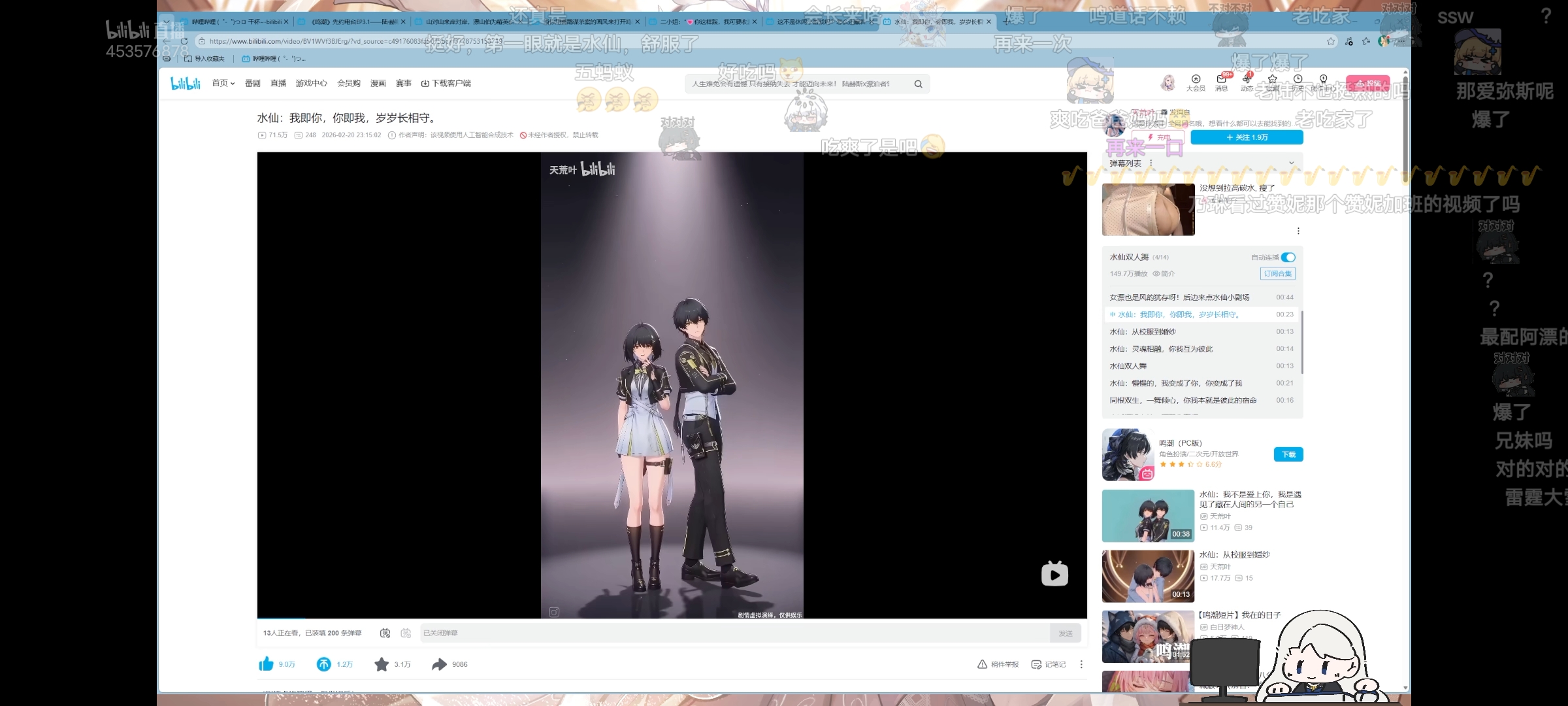Image resolution: width=1568 pixels, height=706 pixels.
Task: Click the 订阅合集 subscribe collection button
Action: pos(1277,274)
